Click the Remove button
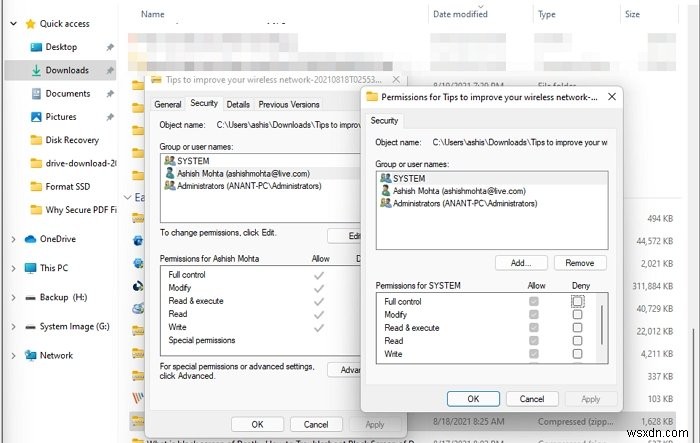Image resolution: width=700 pixels, height=443 pixels. pos(580,263)
